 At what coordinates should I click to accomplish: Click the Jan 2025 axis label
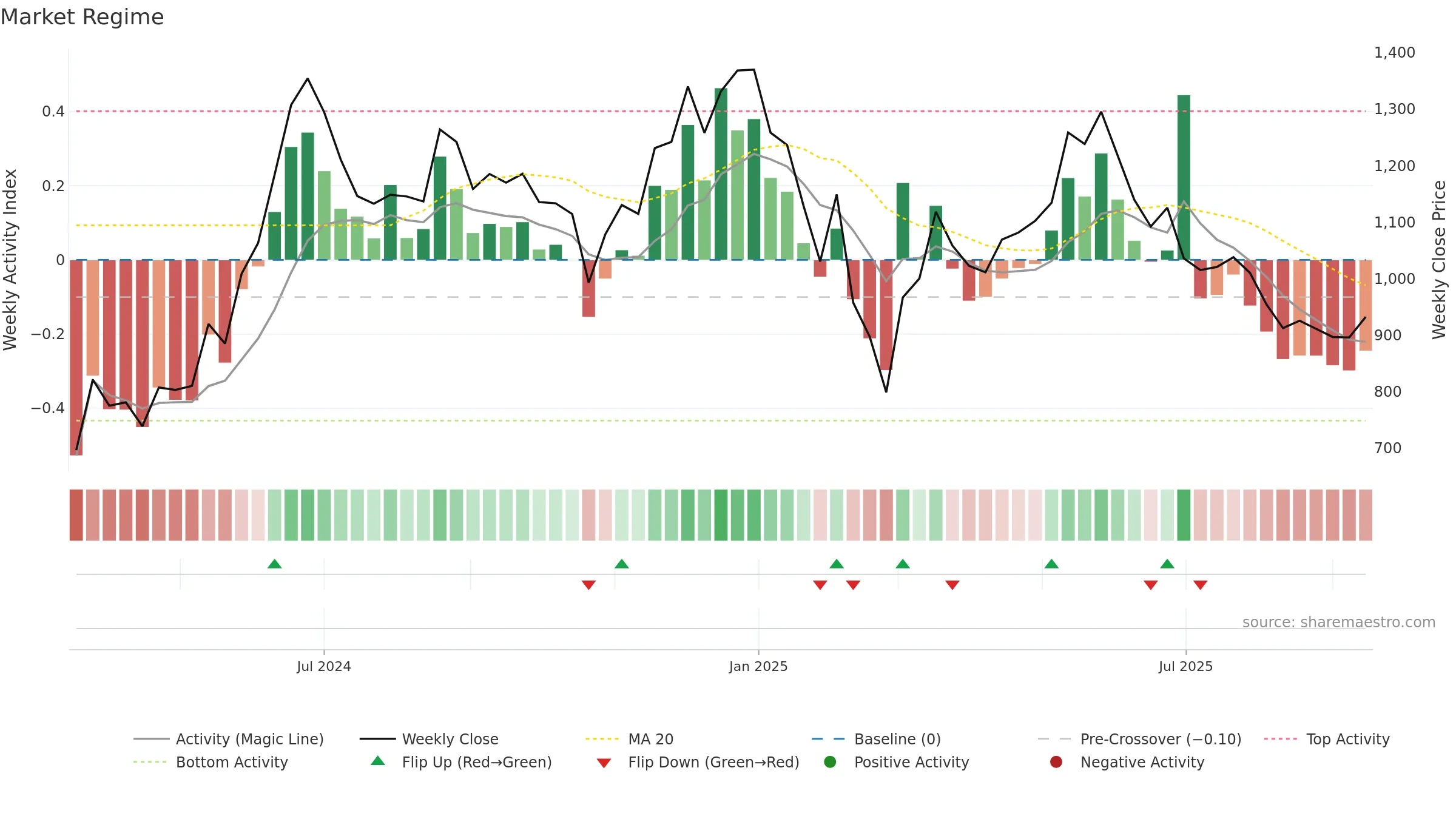758,666
